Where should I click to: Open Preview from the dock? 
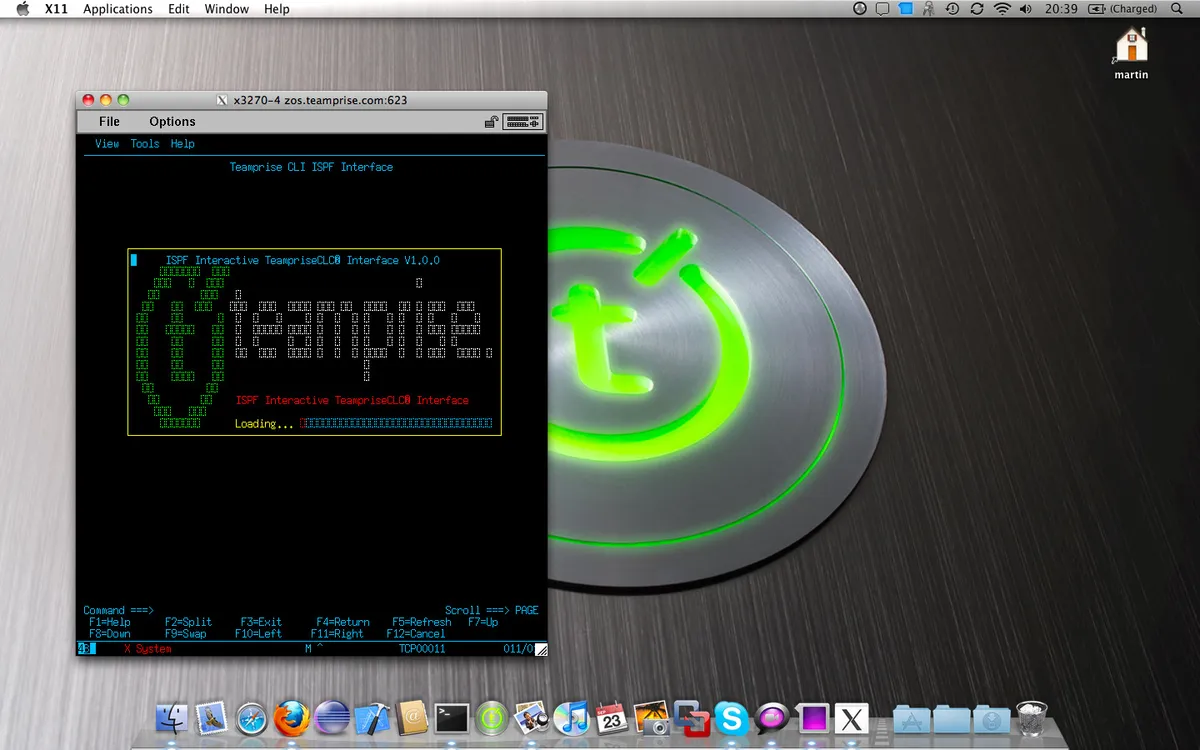point(531,717)
